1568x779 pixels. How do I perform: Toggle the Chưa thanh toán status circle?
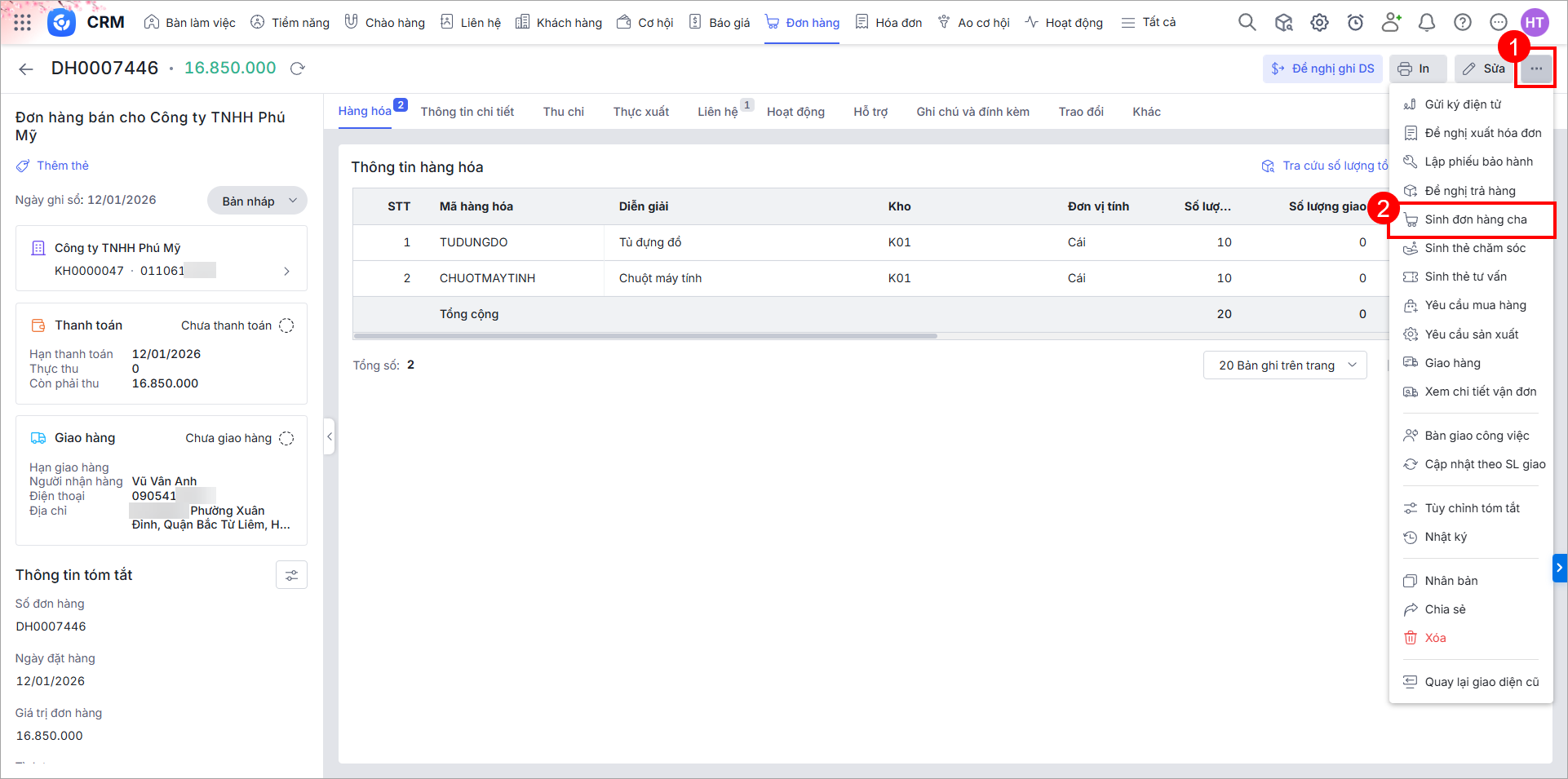pyautogui.click(x=286, y=325)
